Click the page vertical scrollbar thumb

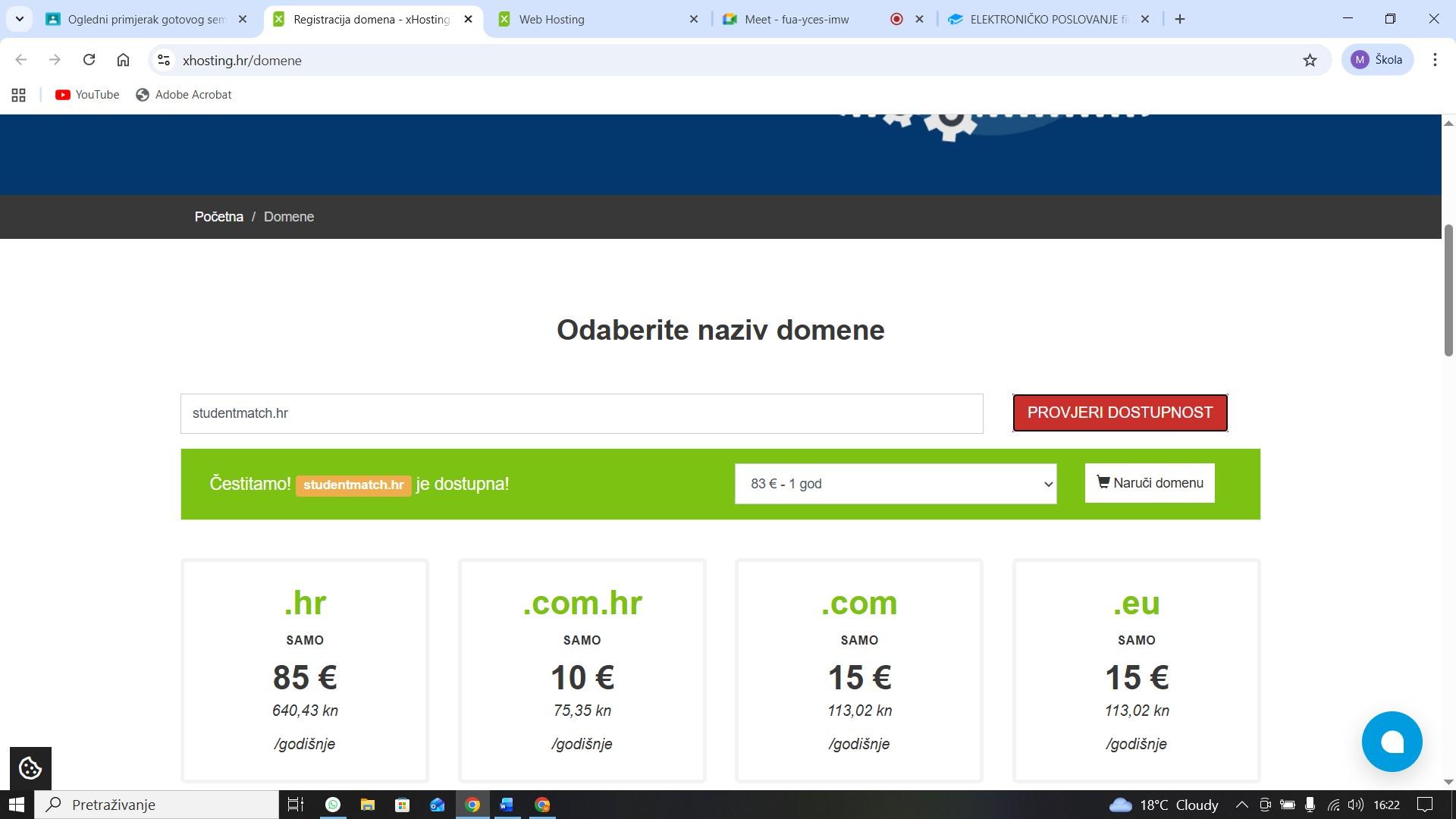(1448, 288)
